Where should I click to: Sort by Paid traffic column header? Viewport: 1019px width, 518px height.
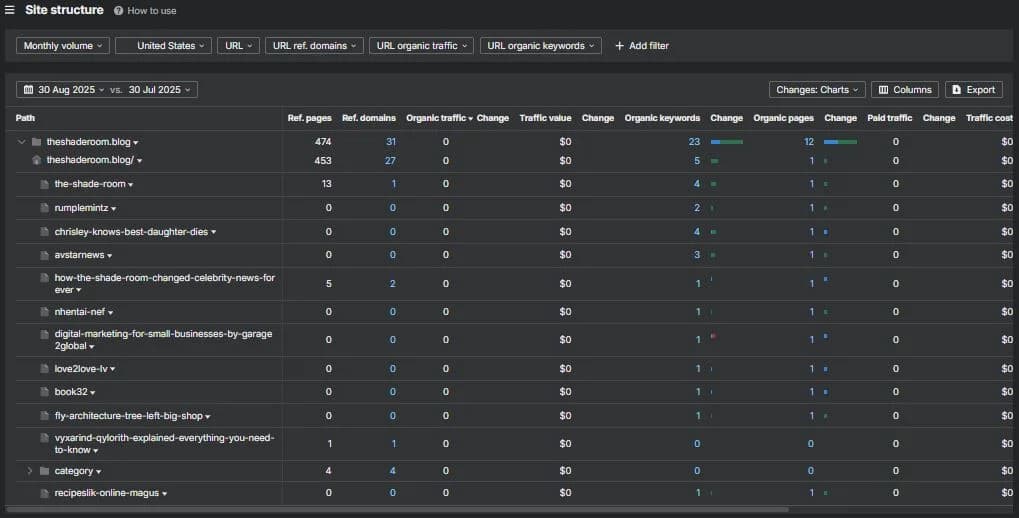[890, 118]
